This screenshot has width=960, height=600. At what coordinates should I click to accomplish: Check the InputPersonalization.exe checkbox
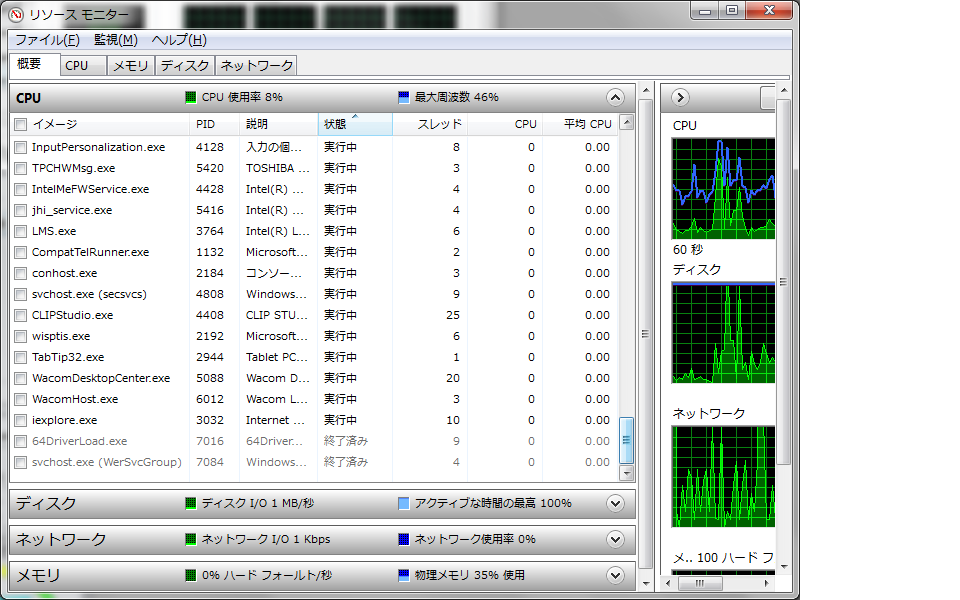coord(21,148)
